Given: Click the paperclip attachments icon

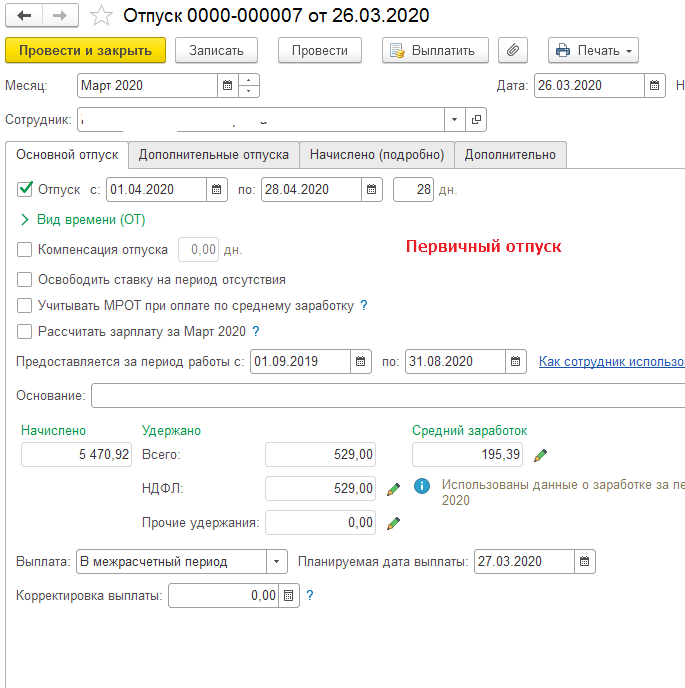Looking at the screenshot, I should tap(513, 50).
